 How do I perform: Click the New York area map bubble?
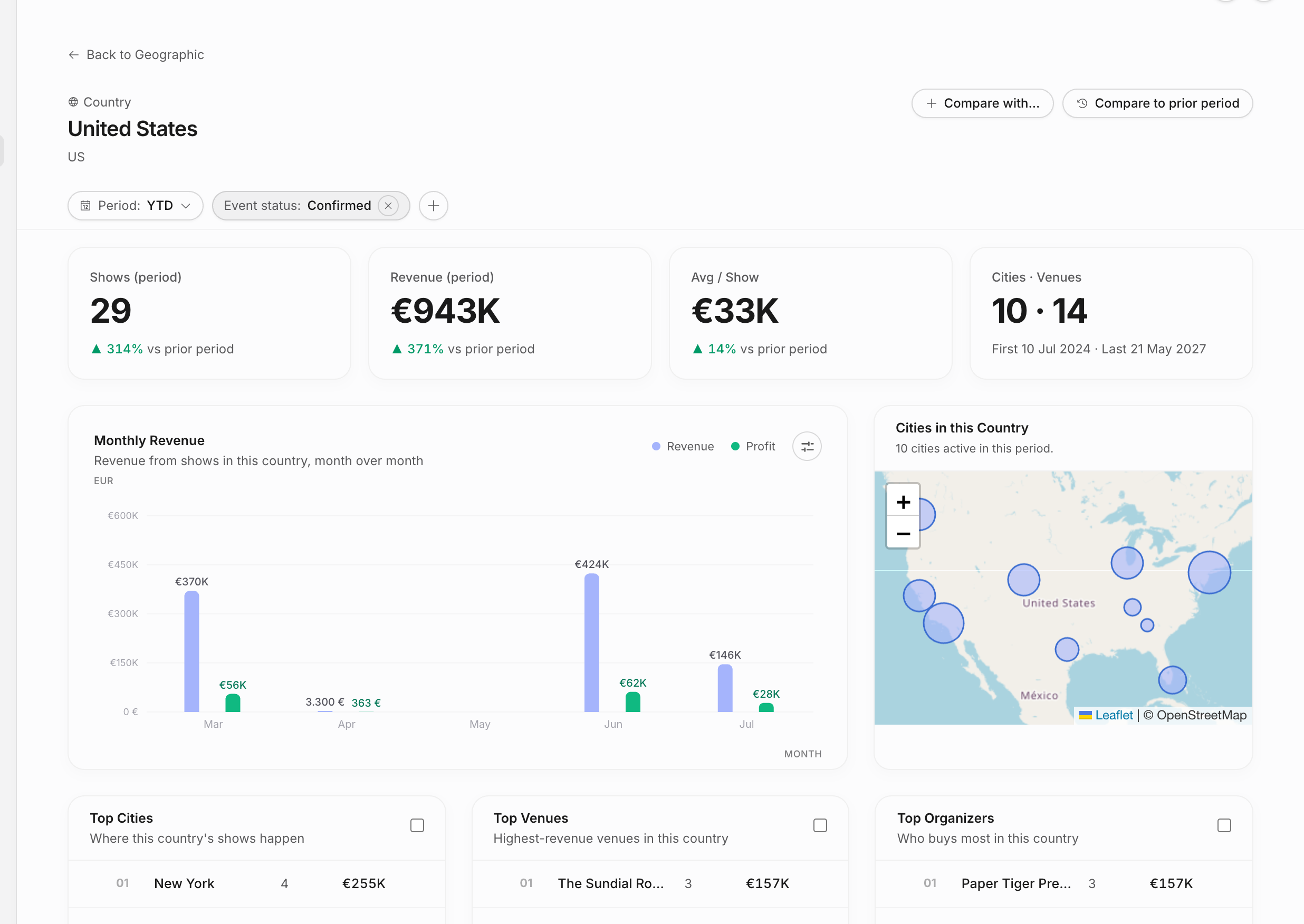tap(1209, 572)
